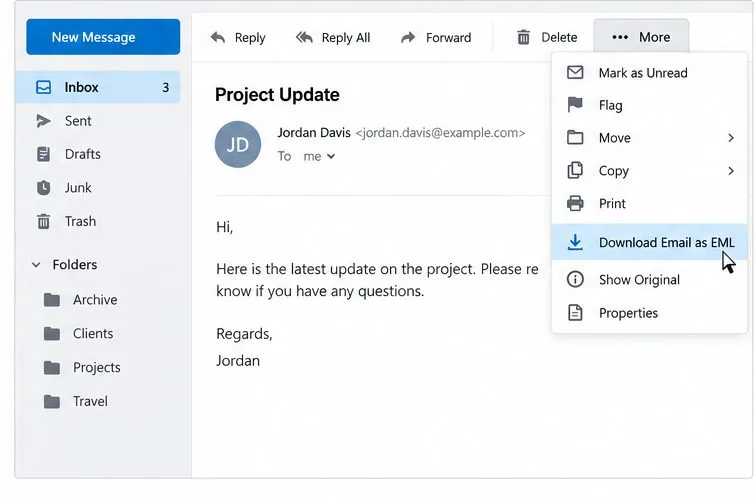Click sender name Jordan Davis
The width and height of the screenshot is (756, 502).
314,133
